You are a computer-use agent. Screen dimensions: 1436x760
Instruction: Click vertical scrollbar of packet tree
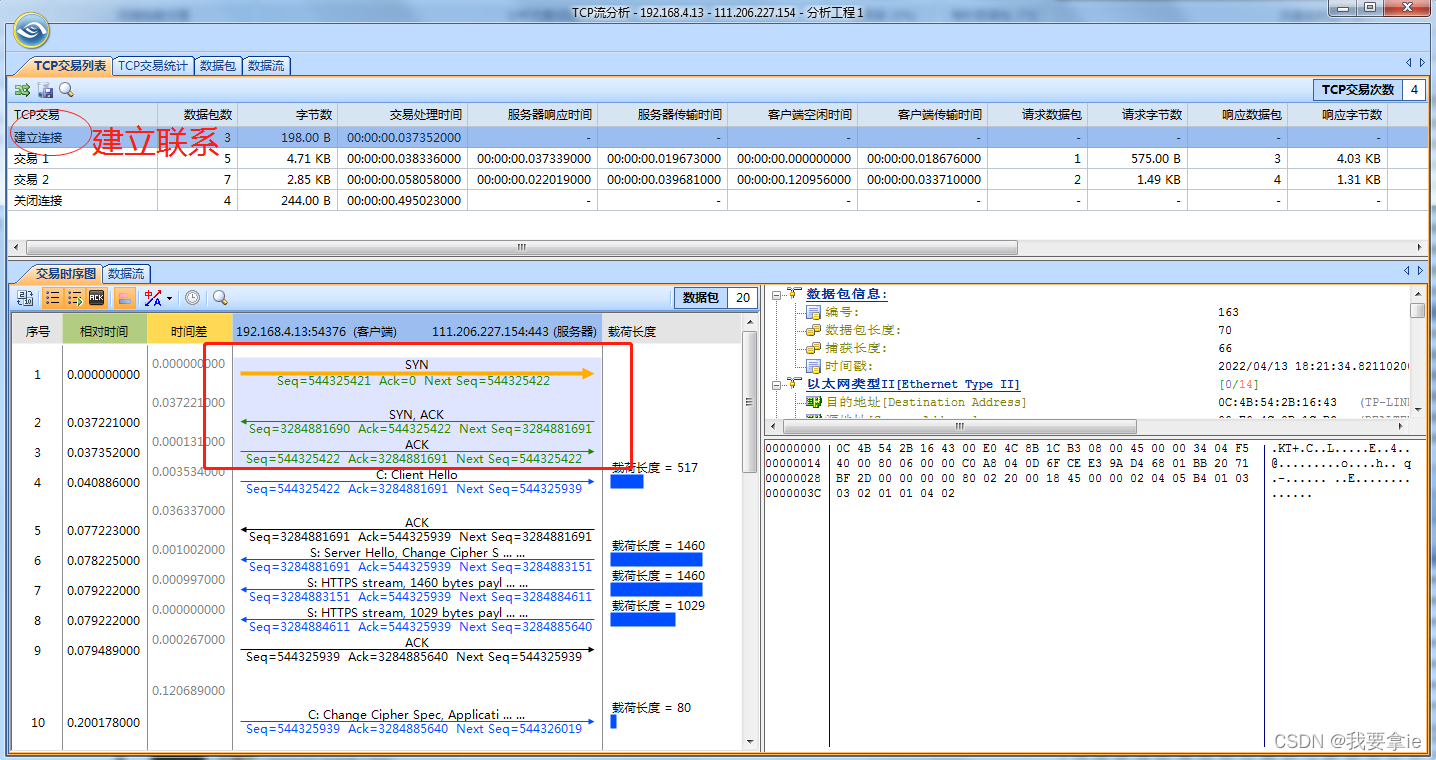[x=1417, y=310]
